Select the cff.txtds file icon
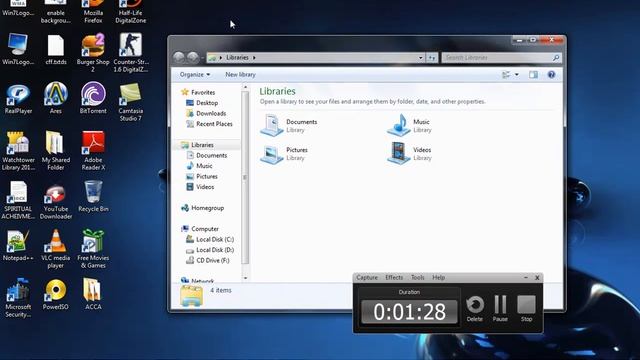 tap(56, 50)
